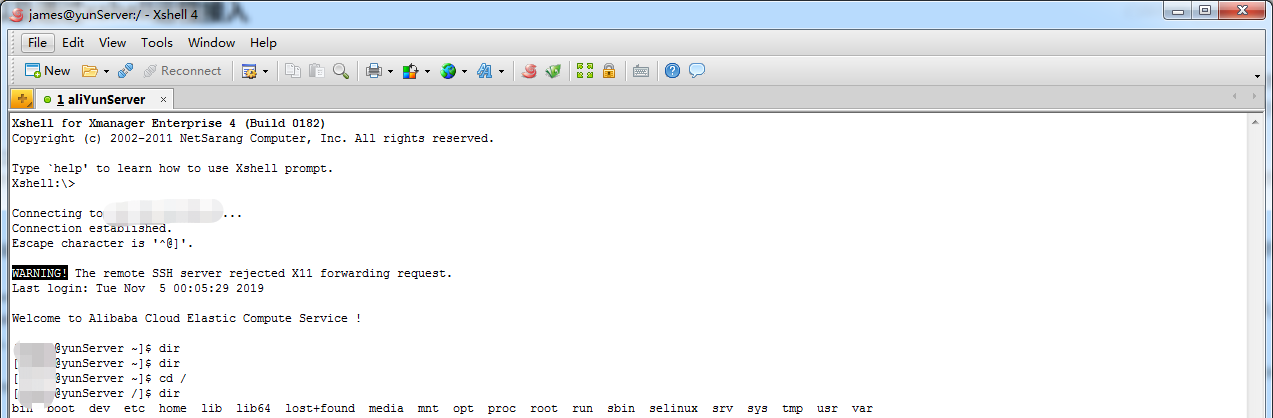
Task: Expand the Font dropdown arrow
Action: (x=501, y=71)
